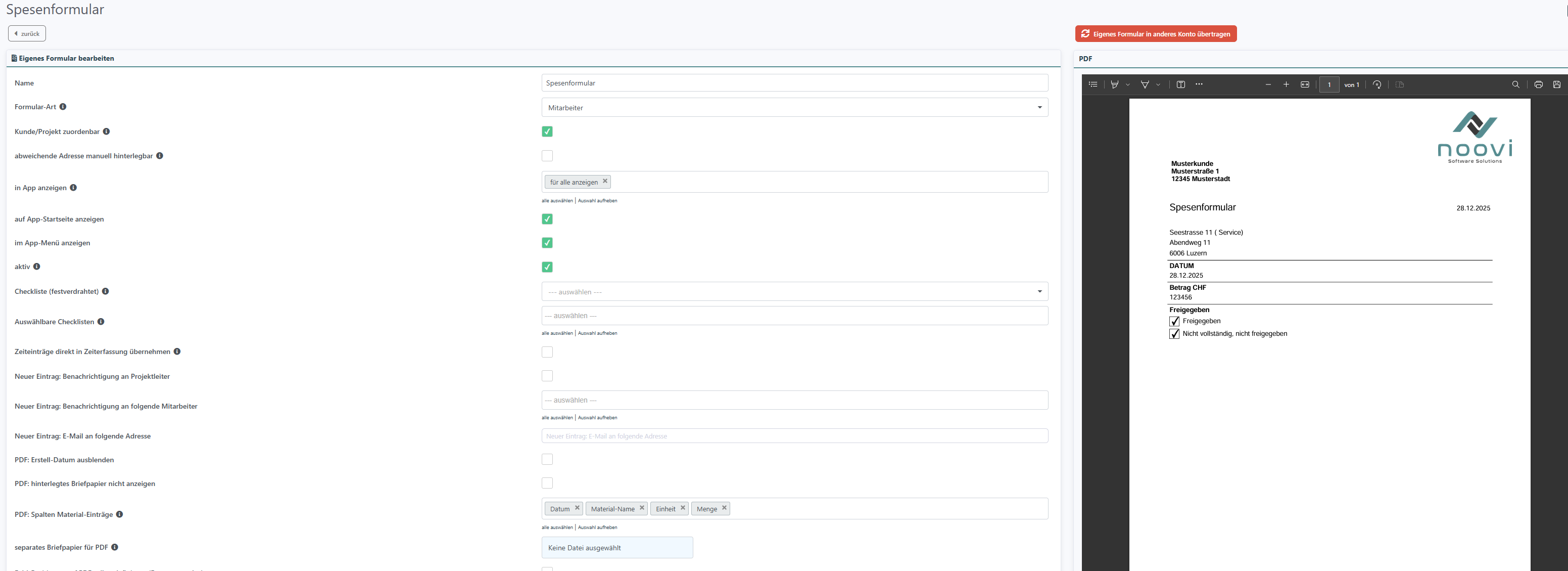The height and width of the screenshot is (571, 1568).
Task: Click the Name input field
Action: 794,83
